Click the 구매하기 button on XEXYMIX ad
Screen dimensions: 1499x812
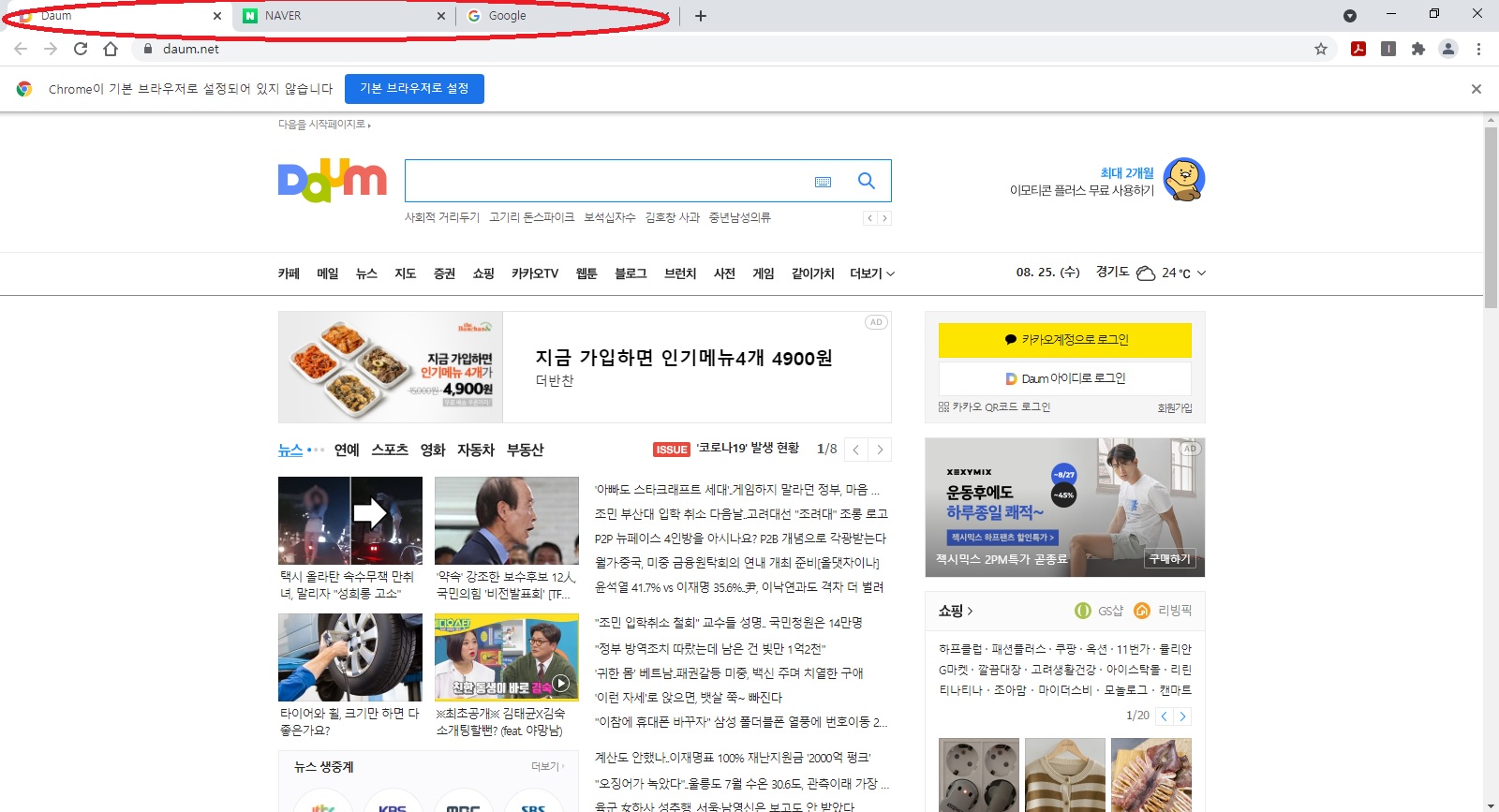point(1170,559)
